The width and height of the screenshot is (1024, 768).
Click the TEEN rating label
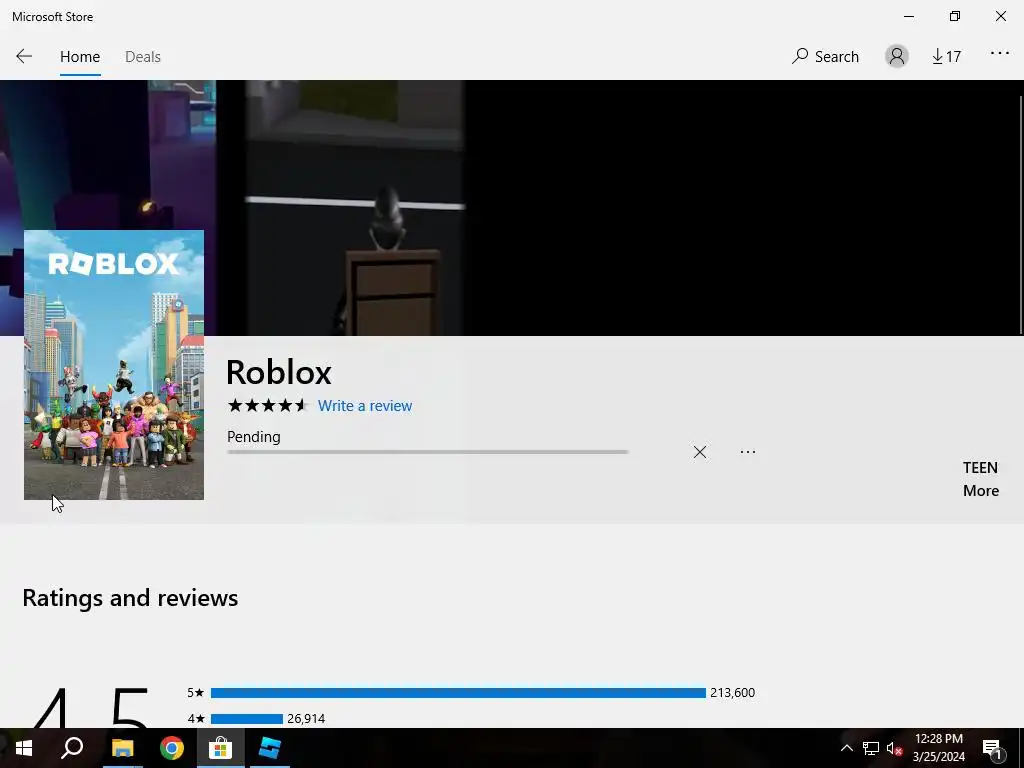[x=980, y=468]
